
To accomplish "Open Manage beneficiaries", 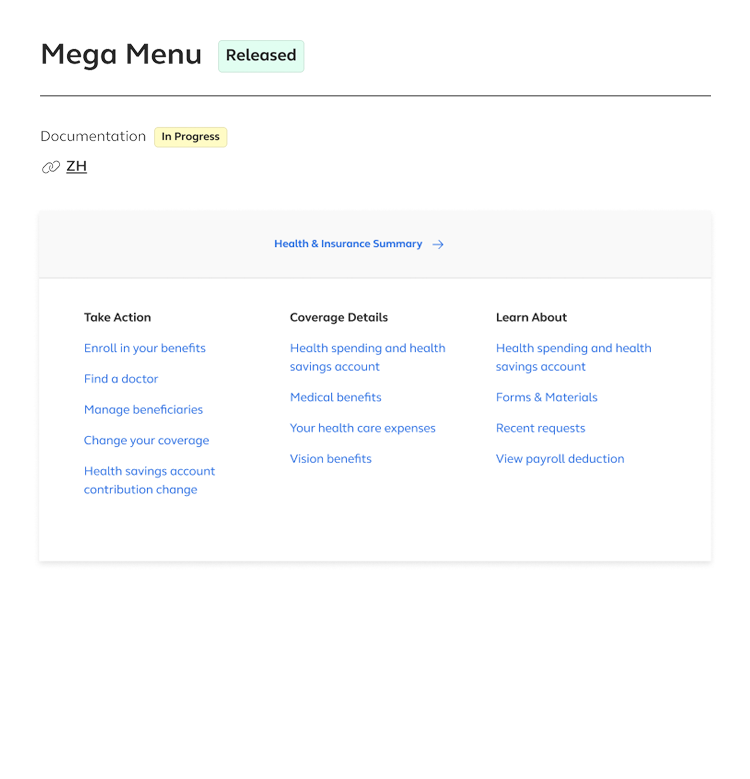I will [143, 409].
